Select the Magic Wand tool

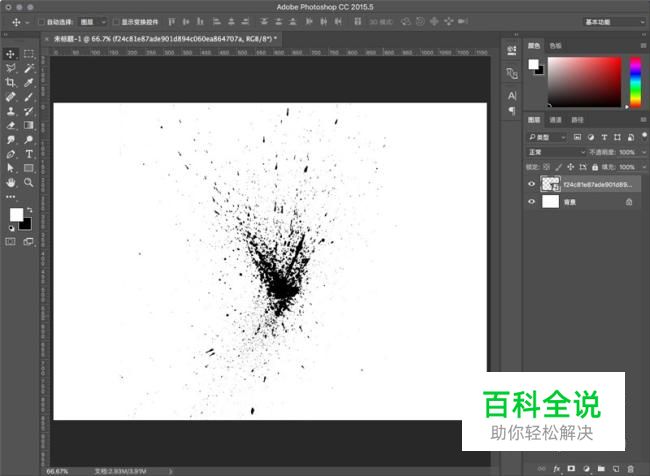point(29,68)
